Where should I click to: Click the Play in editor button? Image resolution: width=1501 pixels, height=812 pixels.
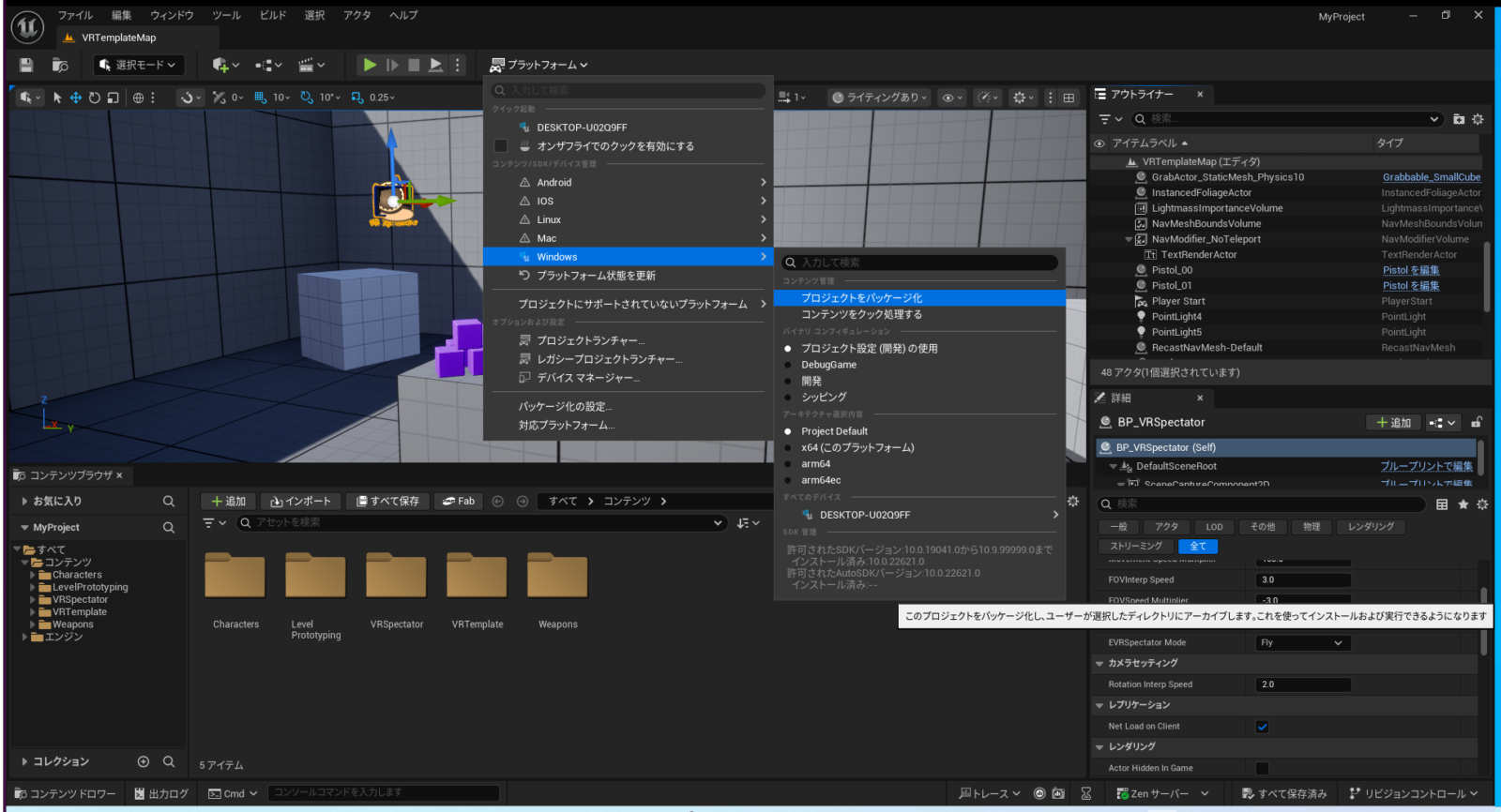pyautogui.click(x=370, y=65)
